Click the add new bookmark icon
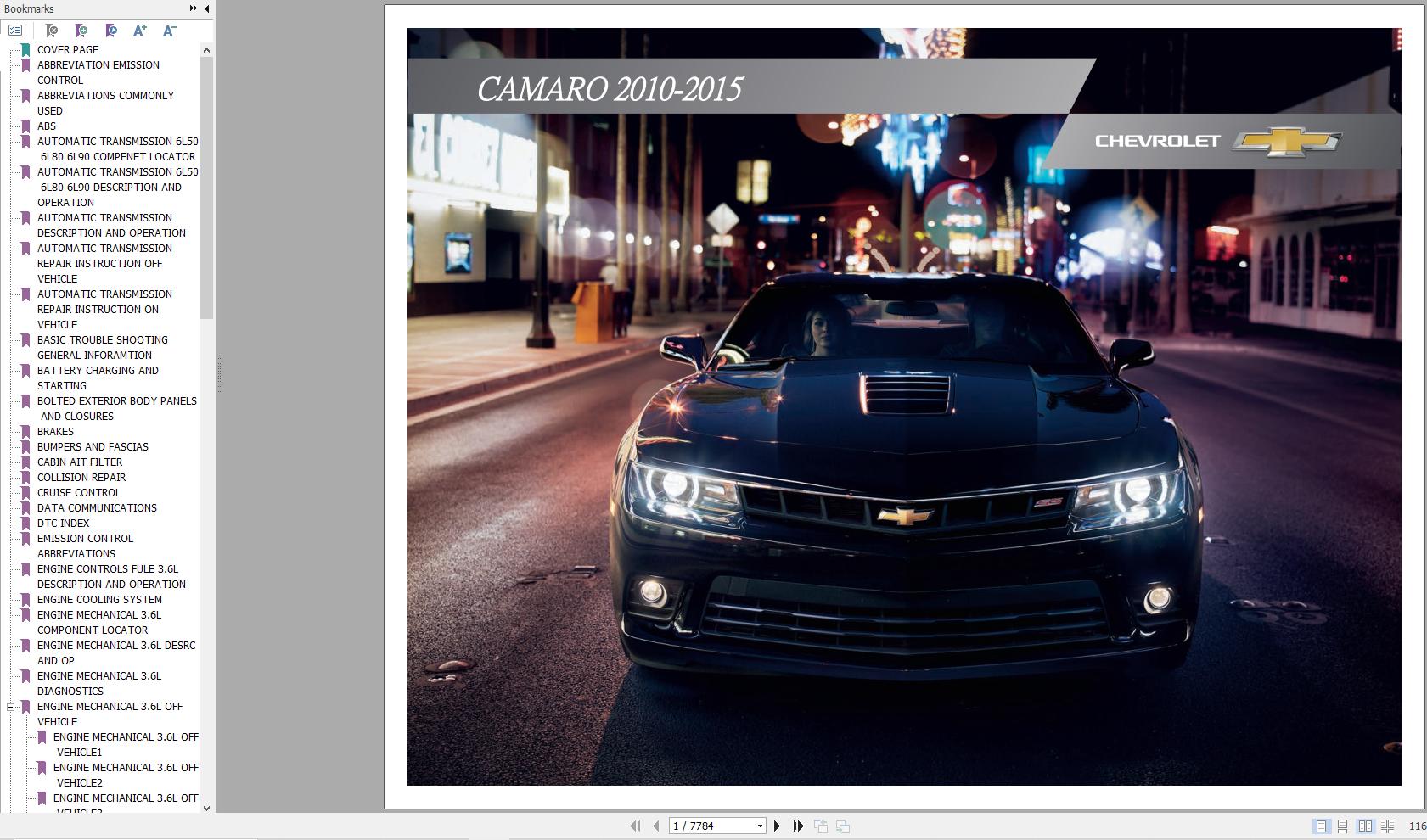1427x840 pixels. pyautogui.click(x=81, y=31)
